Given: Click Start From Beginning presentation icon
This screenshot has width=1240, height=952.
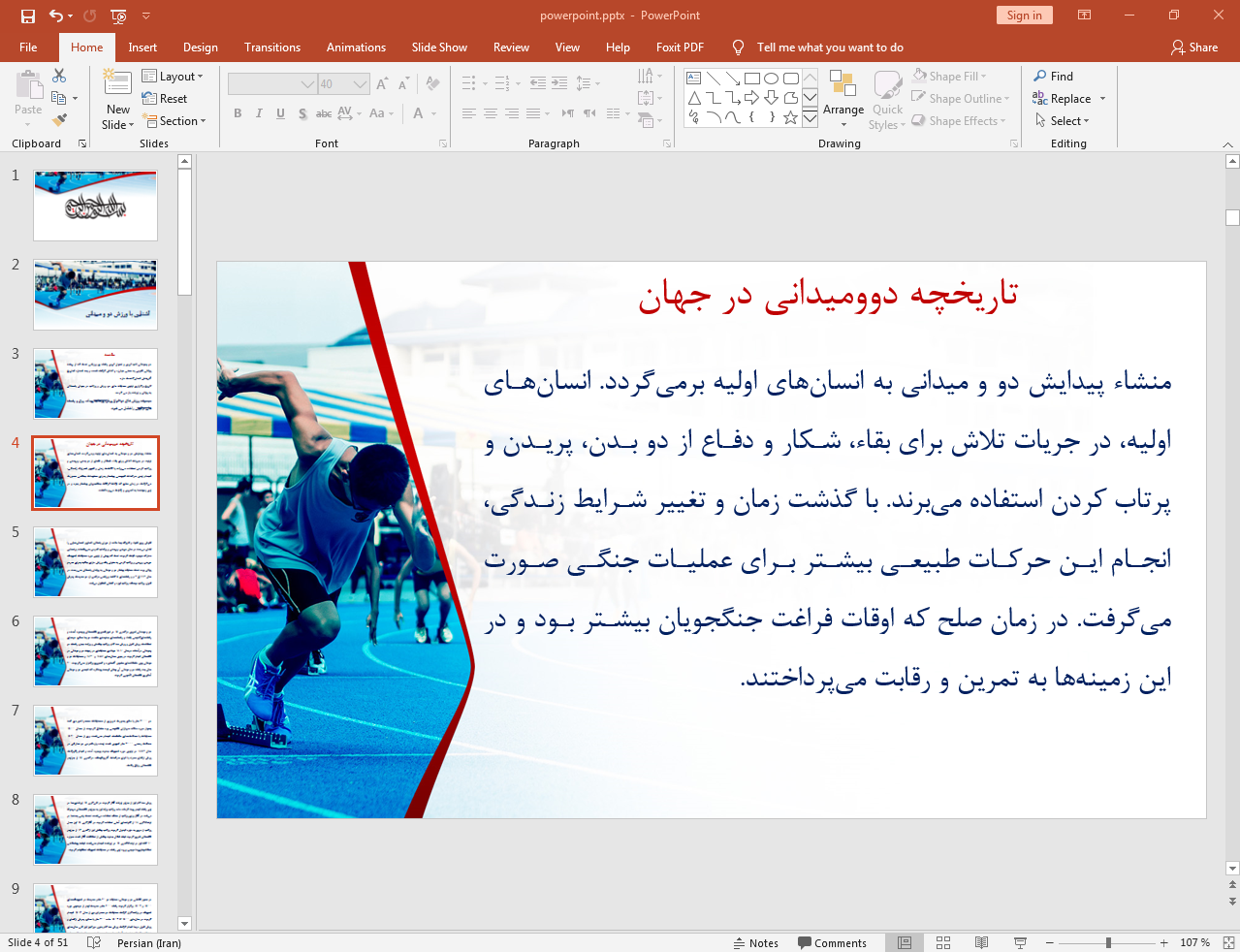Looking at the screenshot, I should (118, 16).
